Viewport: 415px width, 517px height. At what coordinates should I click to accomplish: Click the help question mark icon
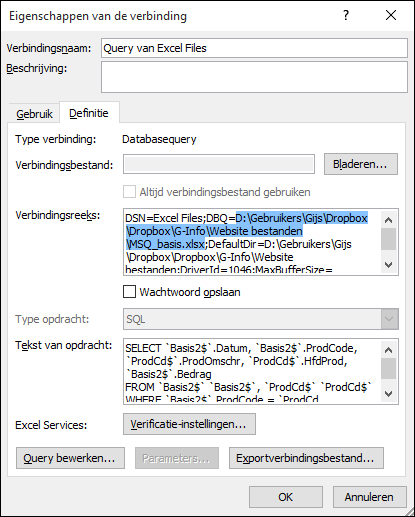tap(346, 15)
